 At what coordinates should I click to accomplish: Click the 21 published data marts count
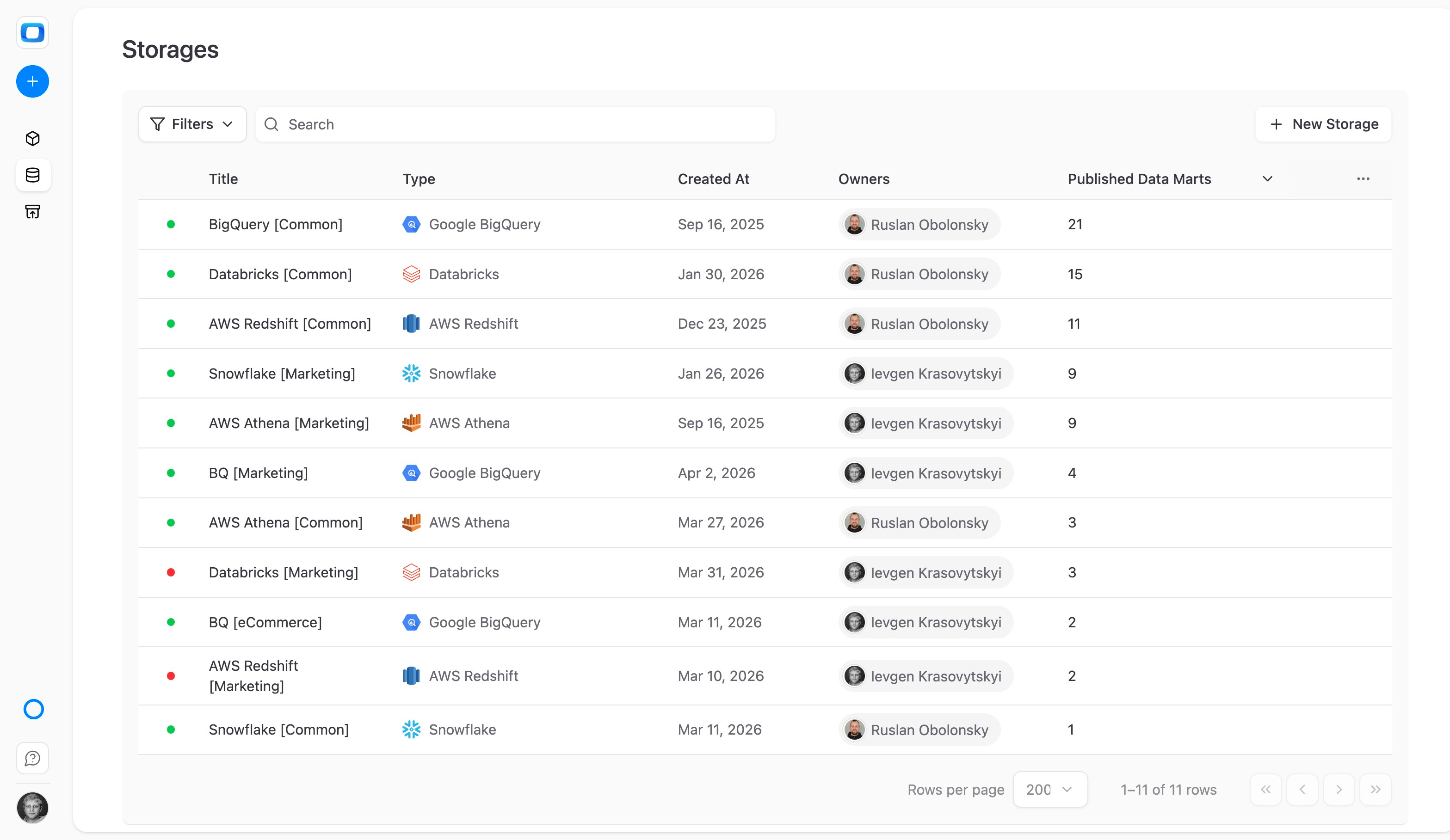coord(1075,224)
